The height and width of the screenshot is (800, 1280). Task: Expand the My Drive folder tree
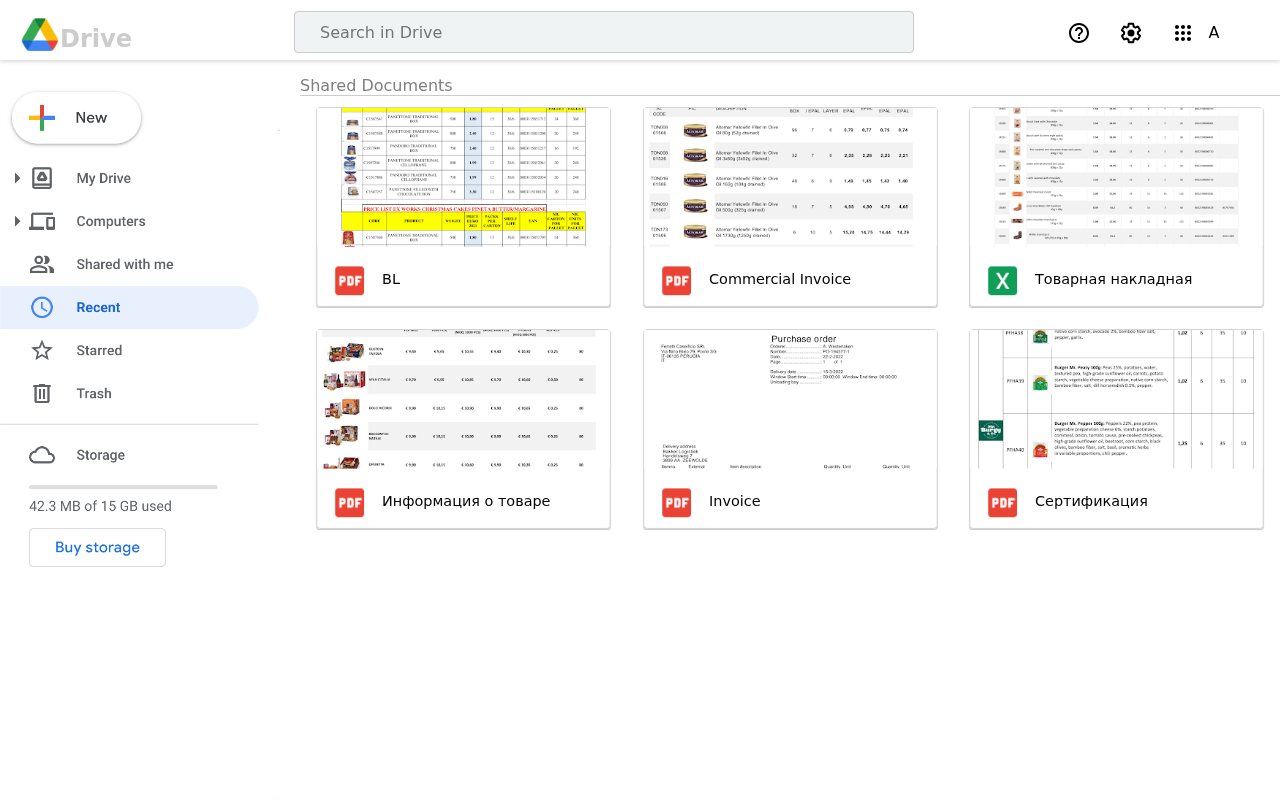tap(17, 178)
